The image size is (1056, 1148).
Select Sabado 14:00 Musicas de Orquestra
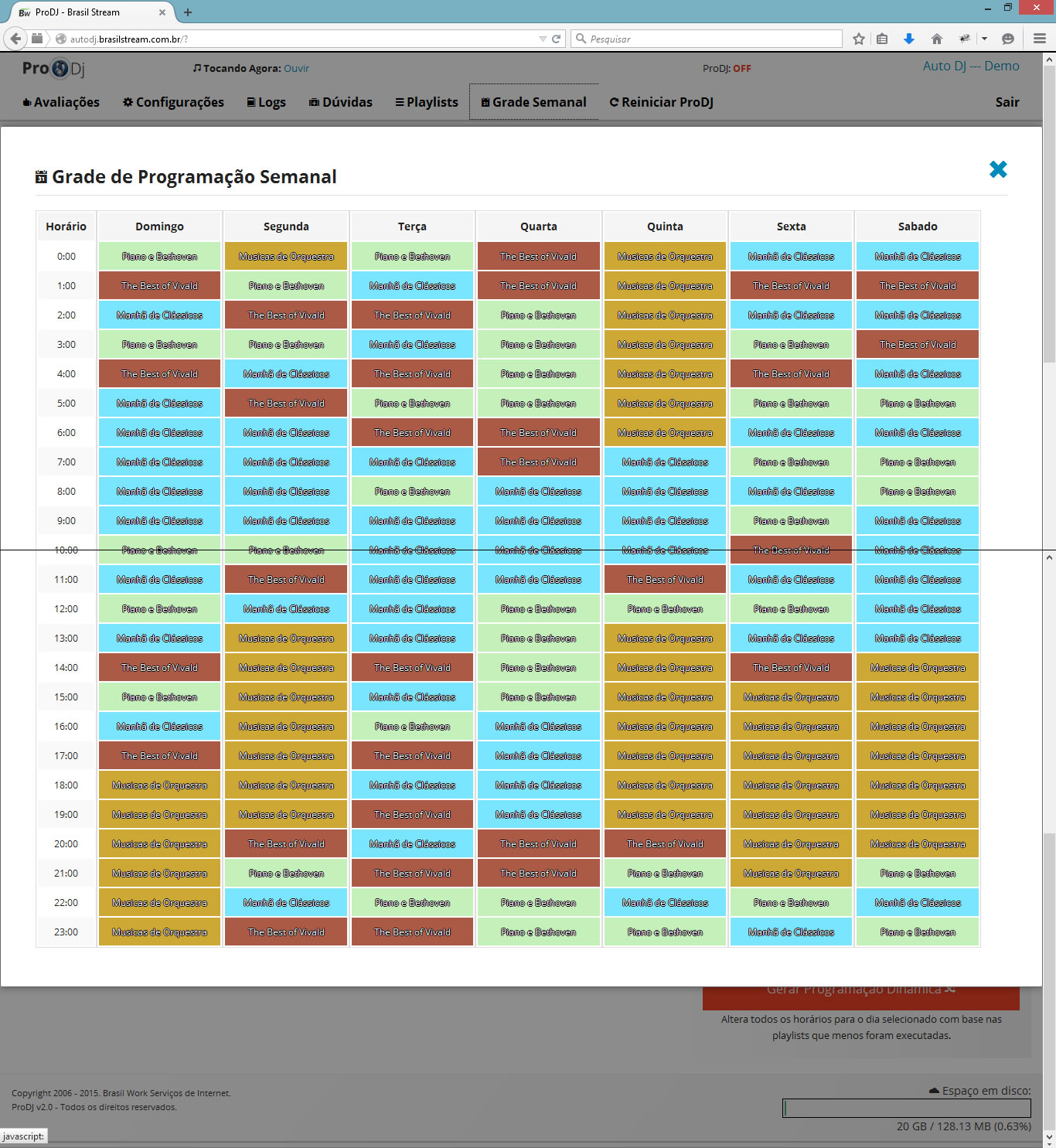pos(918,667)
